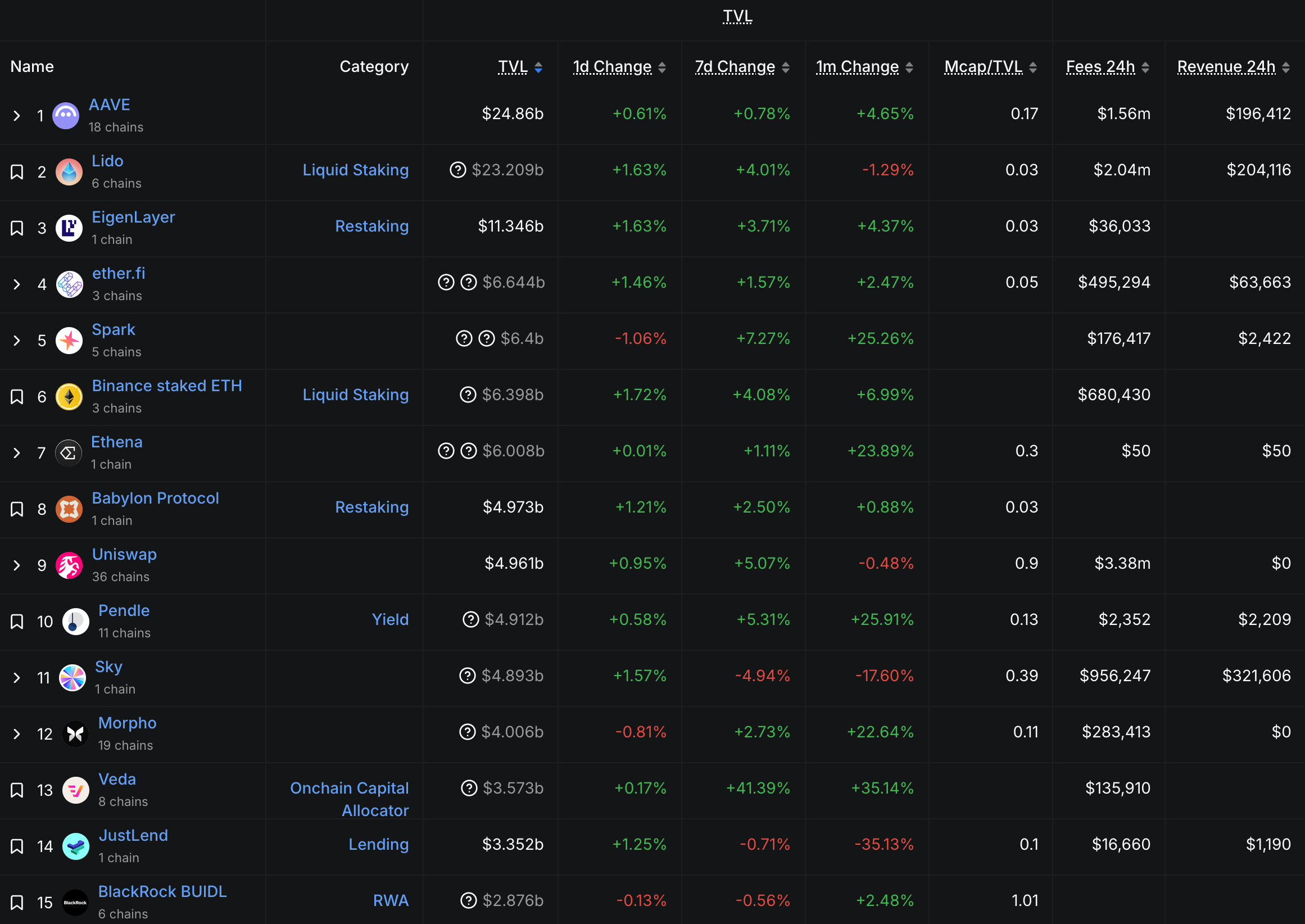The height and width of the screenshot is (924, 1305).
Task: Expand the AAVE row chevron
Action: [17, 116]
